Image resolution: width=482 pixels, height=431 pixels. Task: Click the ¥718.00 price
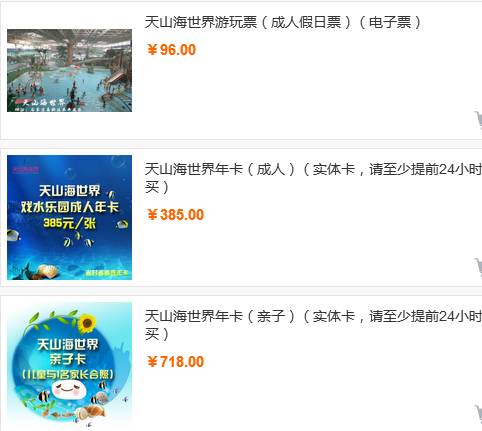coord(176,362)
